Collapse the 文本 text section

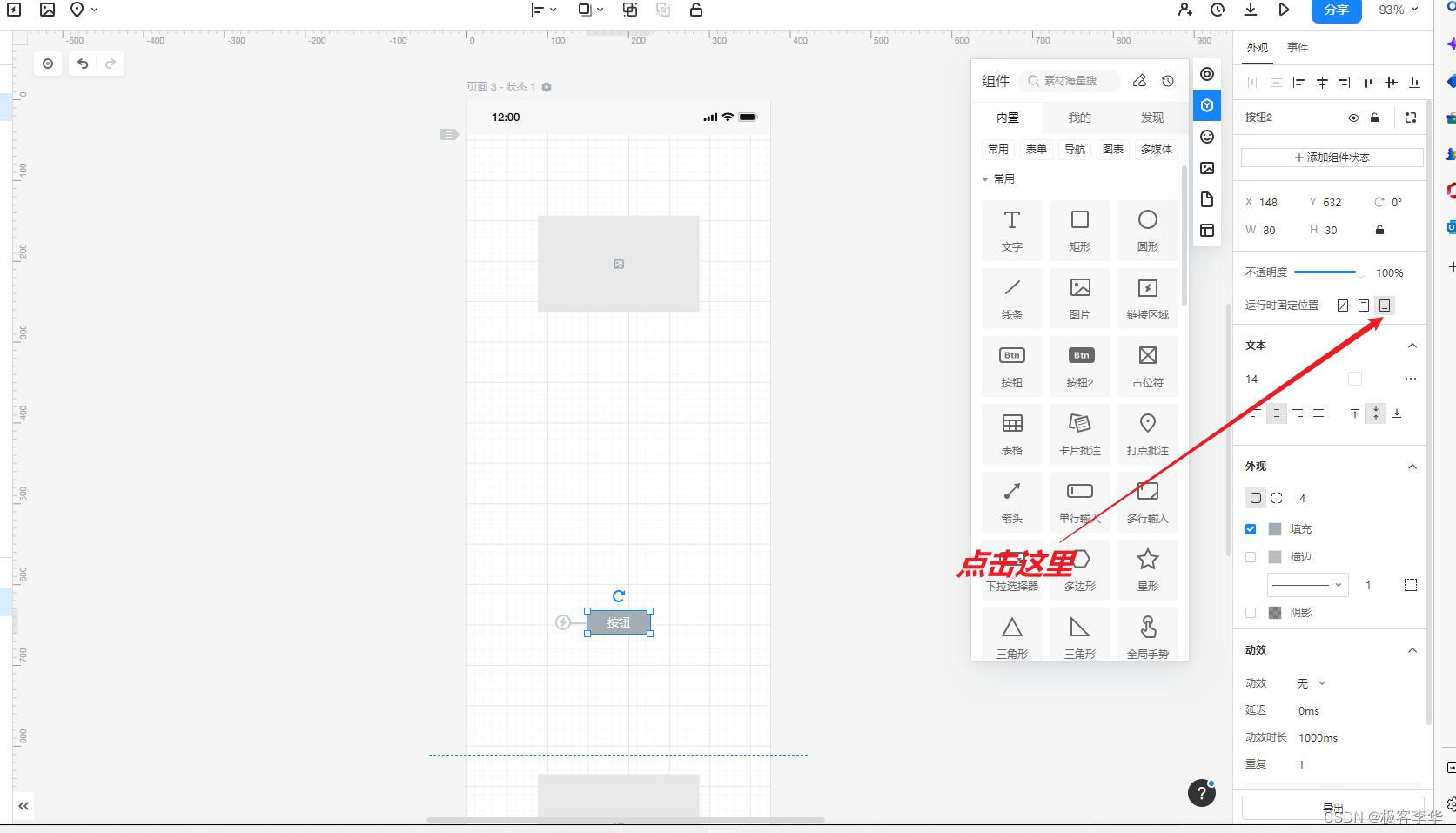click(x=1412, y=346)
